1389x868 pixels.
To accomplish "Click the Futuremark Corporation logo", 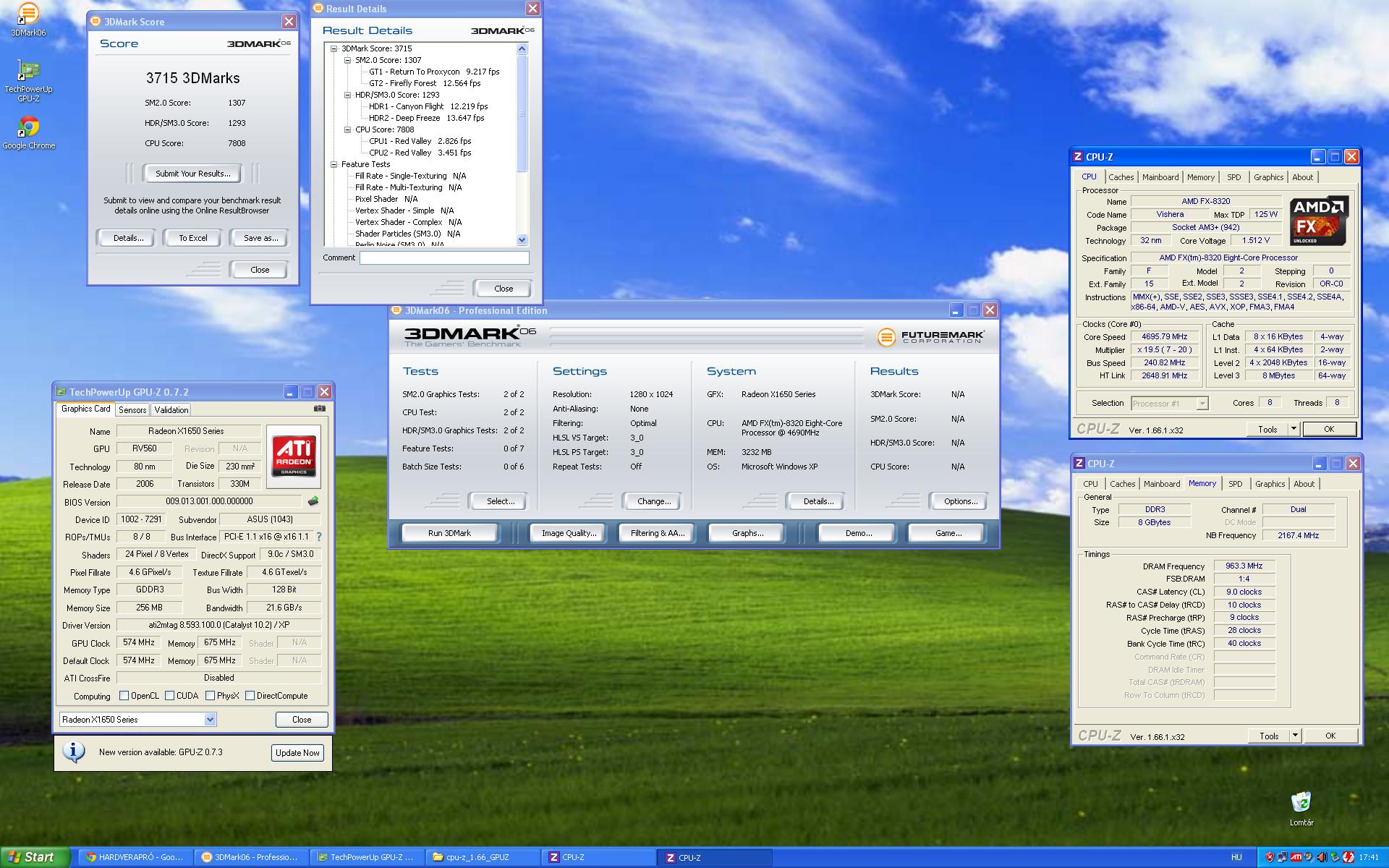I will coord(930,336).
